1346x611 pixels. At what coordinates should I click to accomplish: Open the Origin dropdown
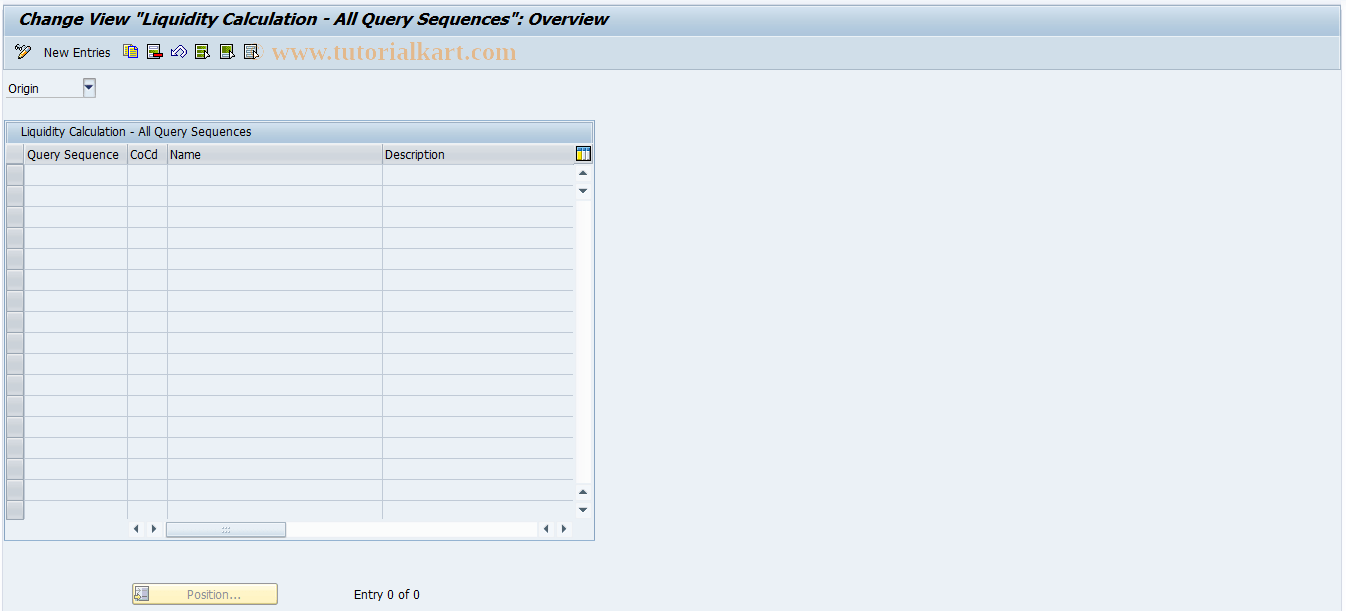pos(88,87)
